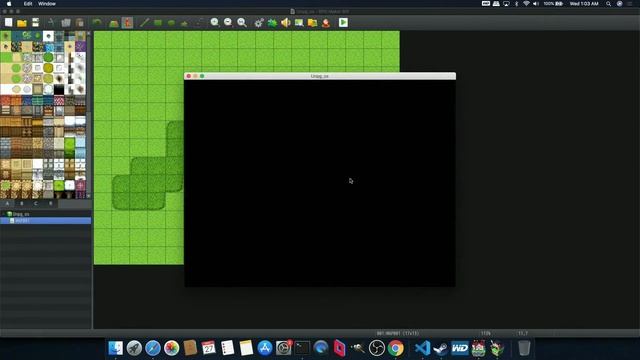Switch to tileset tab R
Viewport: 640px width, 360px height.
51,203
